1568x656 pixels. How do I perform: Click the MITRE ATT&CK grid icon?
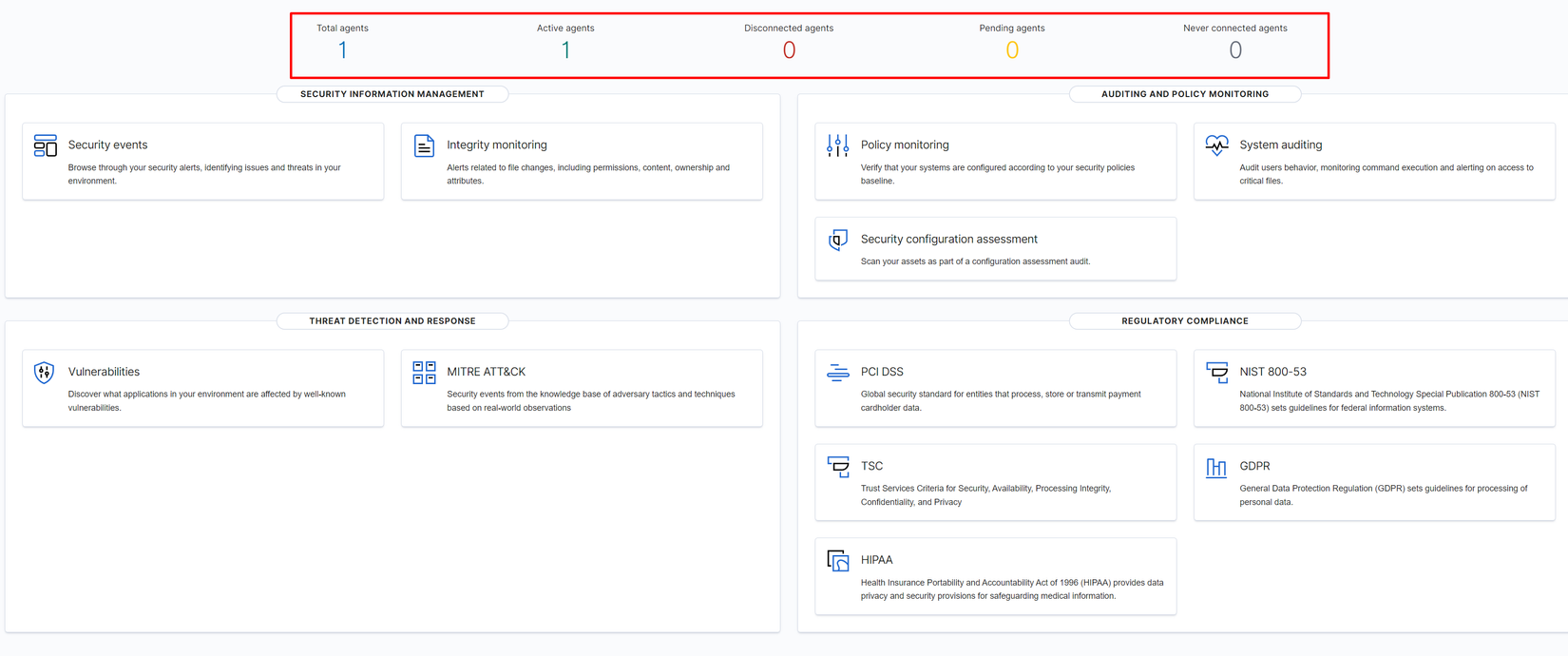(424, 373)
